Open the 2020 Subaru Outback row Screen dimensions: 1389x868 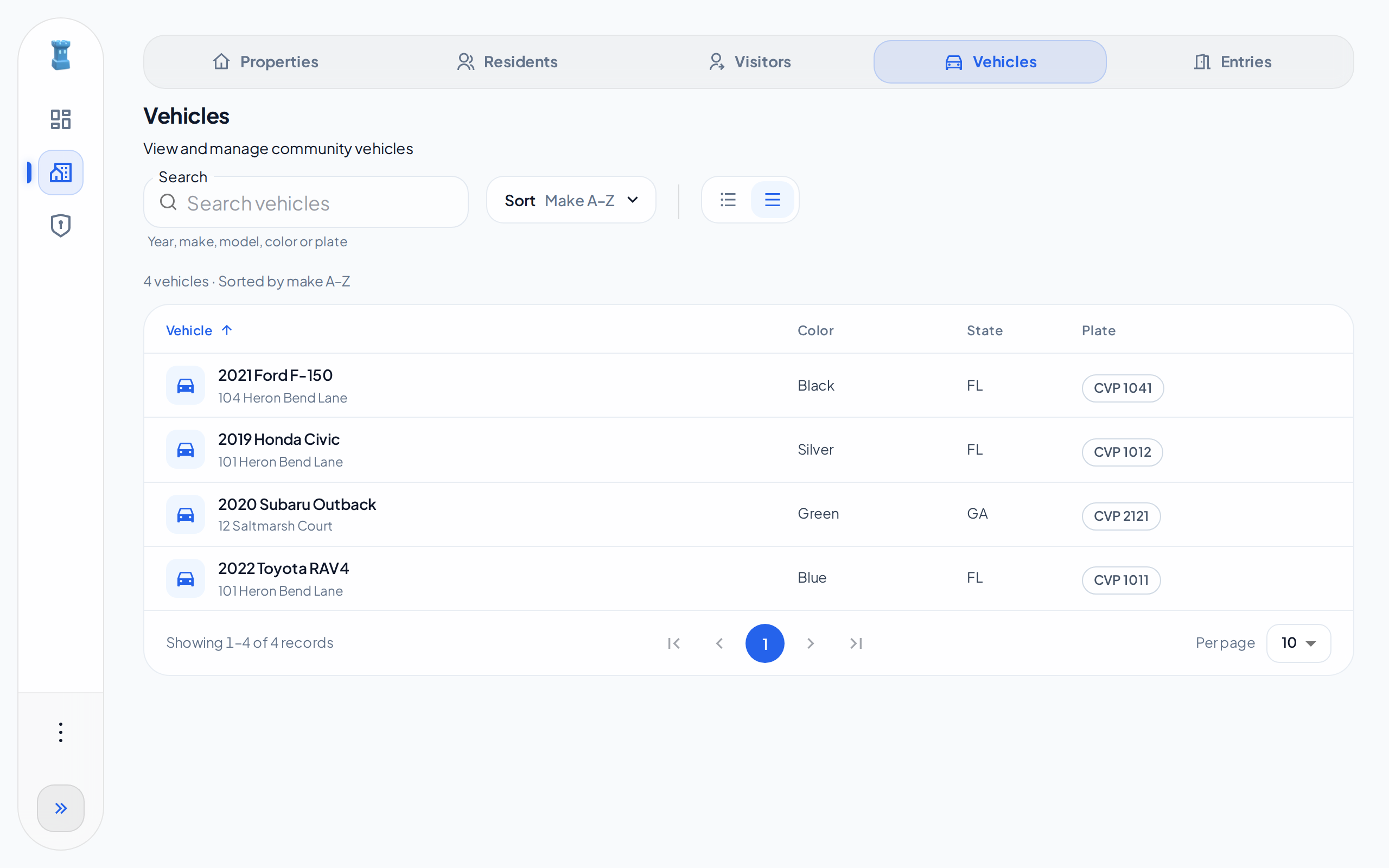click(x=748, y=514)
